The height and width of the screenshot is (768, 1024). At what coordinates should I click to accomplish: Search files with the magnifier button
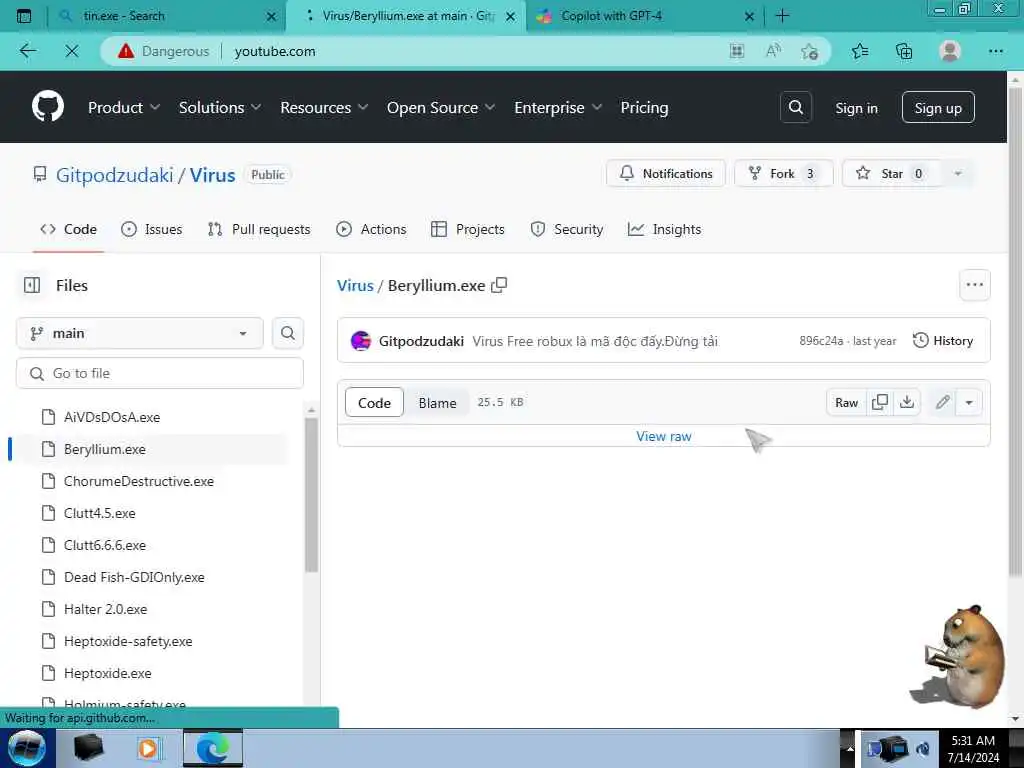point(287,333)
